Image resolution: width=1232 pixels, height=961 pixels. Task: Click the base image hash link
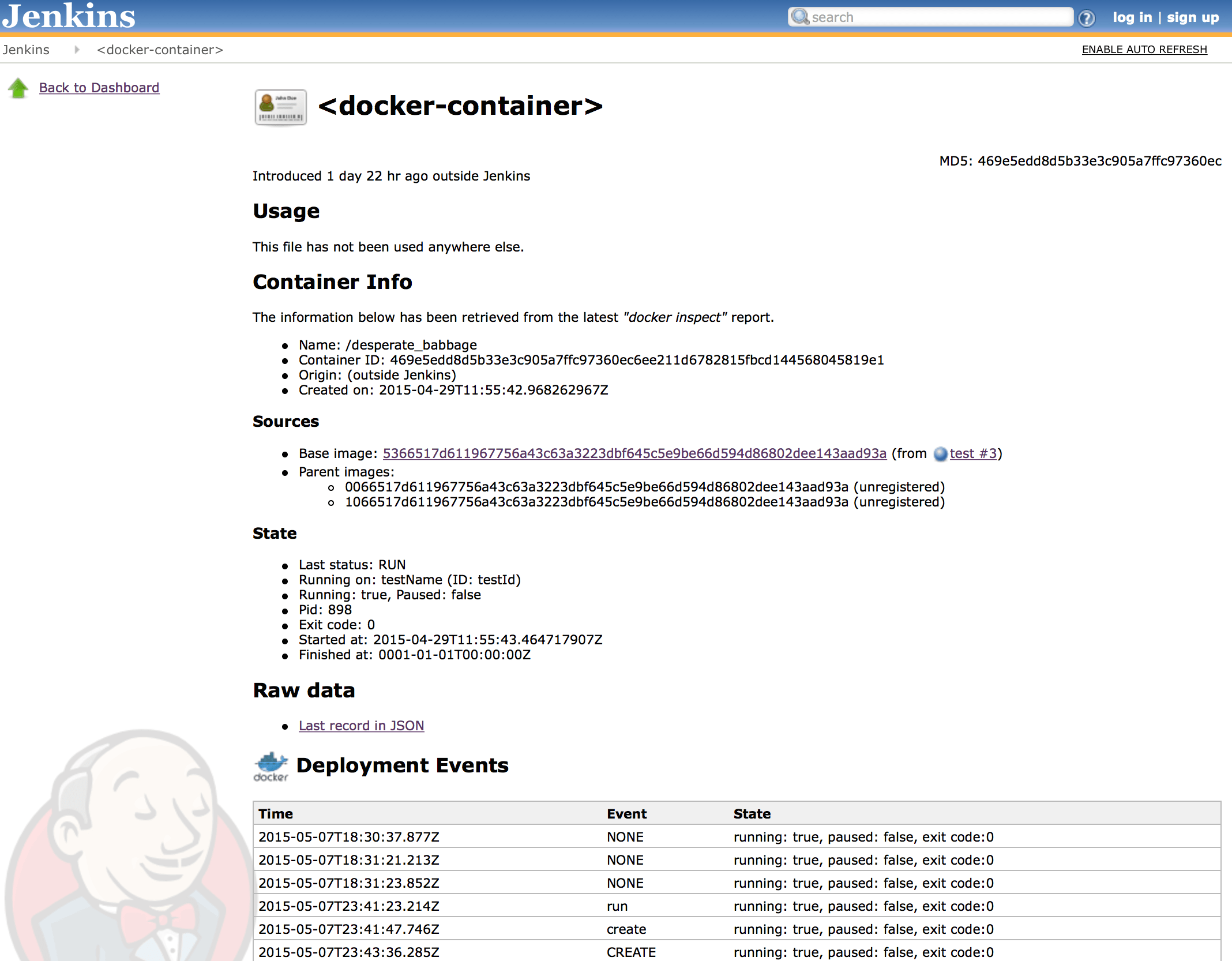(634, 453)
